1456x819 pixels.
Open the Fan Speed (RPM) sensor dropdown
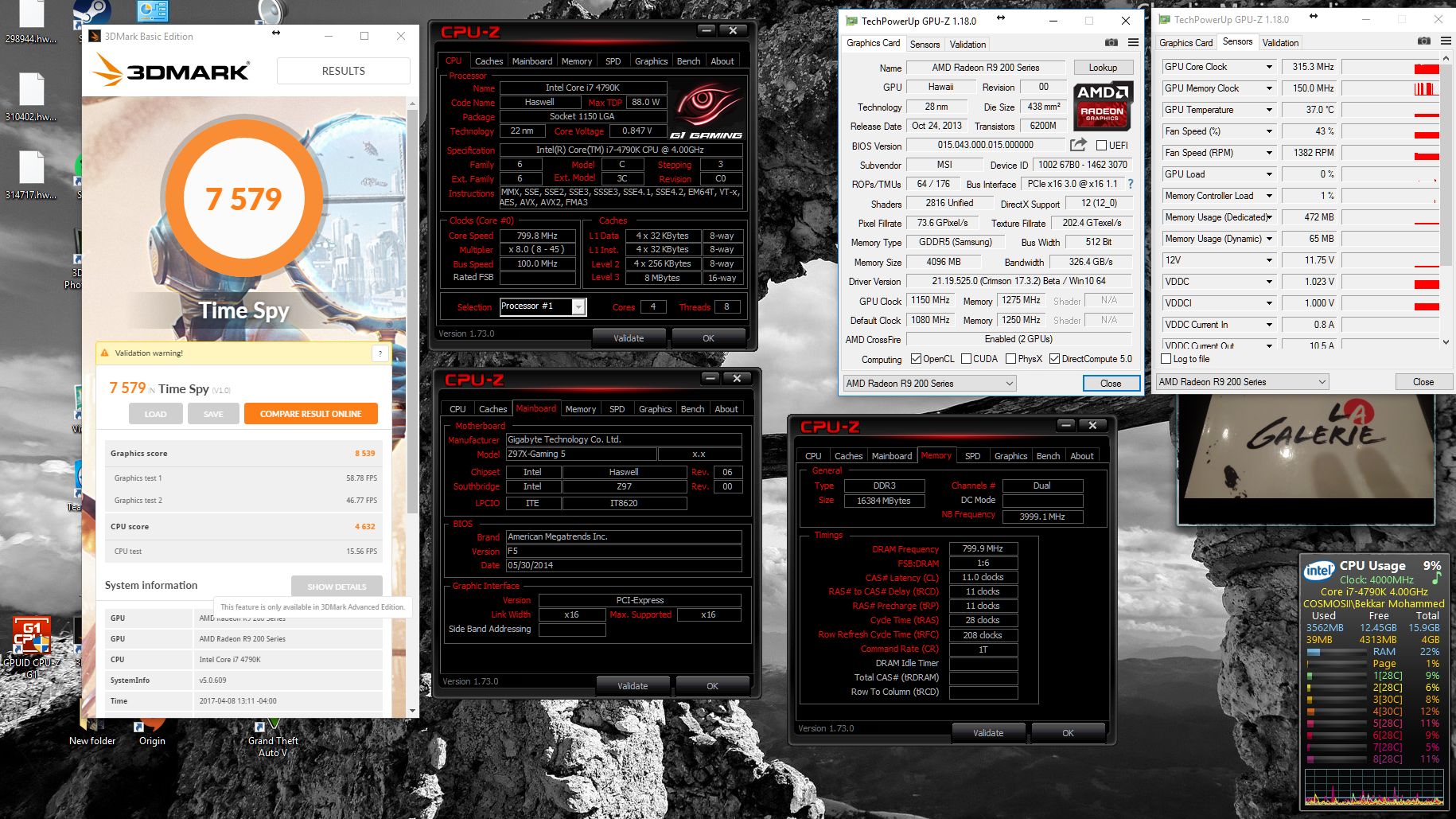point(1269,153)
